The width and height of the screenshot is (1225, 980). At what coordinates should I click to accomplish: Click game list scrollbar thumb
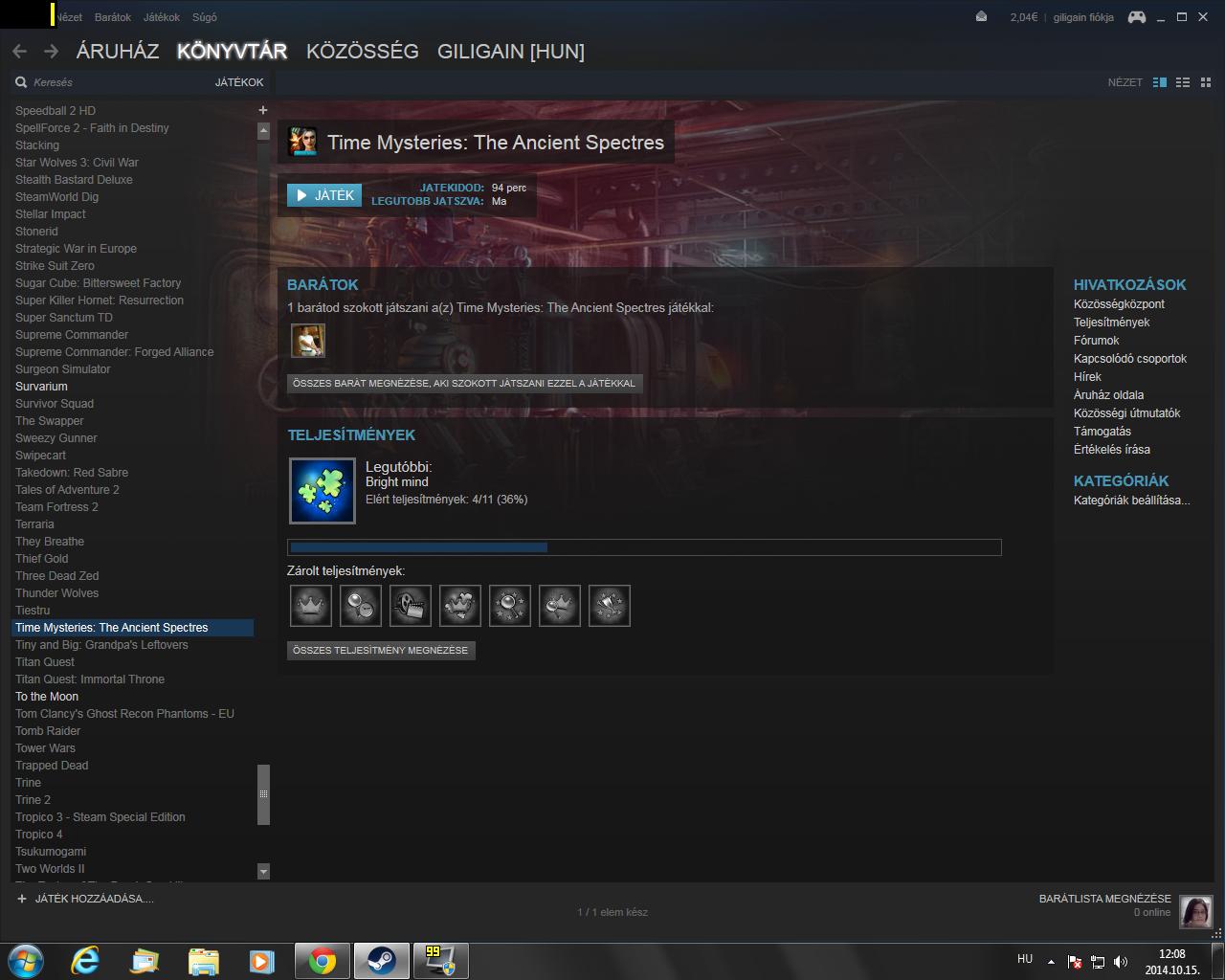pos(263,794)
